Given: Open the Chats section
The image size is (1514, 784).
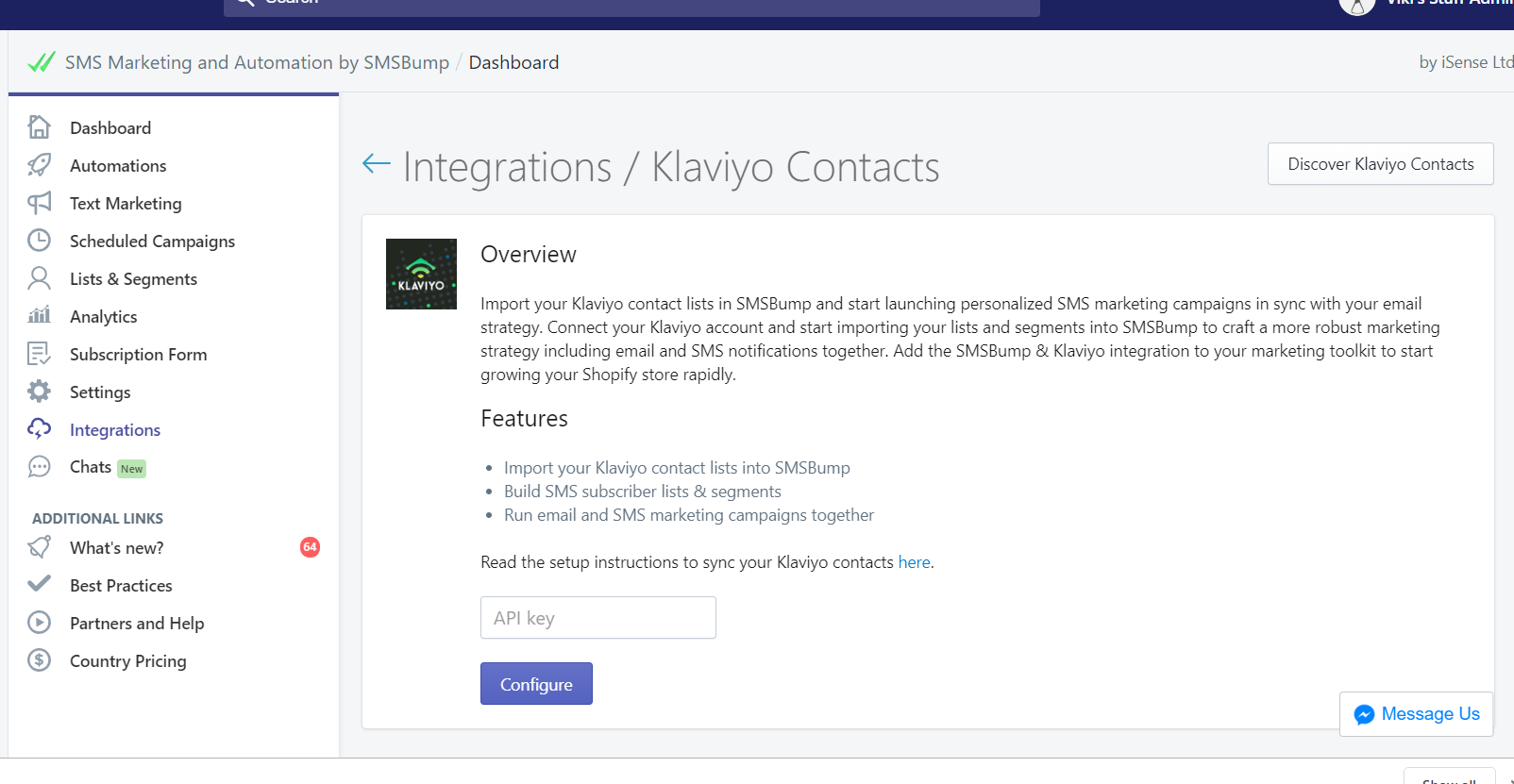Looking at the screenshot, I should (x=91, y=467).
